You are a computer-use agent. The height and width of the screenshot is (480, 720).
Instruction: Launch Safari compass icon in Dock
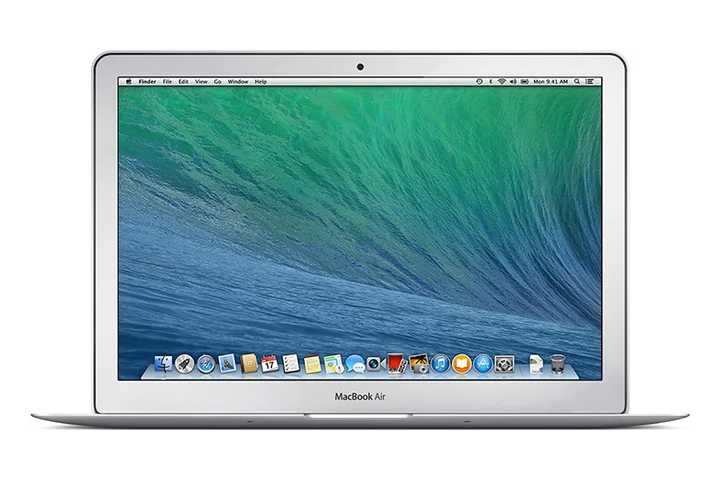tap(206, 364)
